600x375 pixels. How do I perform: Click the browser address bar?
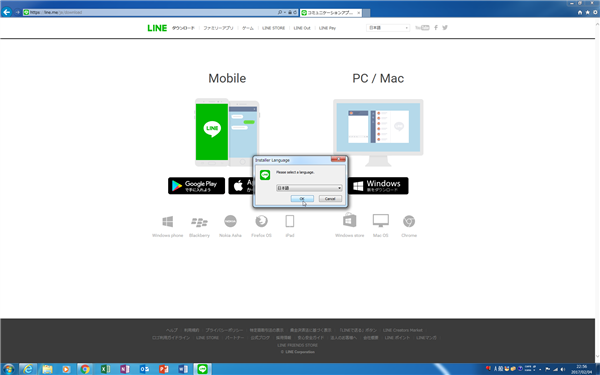149,12
